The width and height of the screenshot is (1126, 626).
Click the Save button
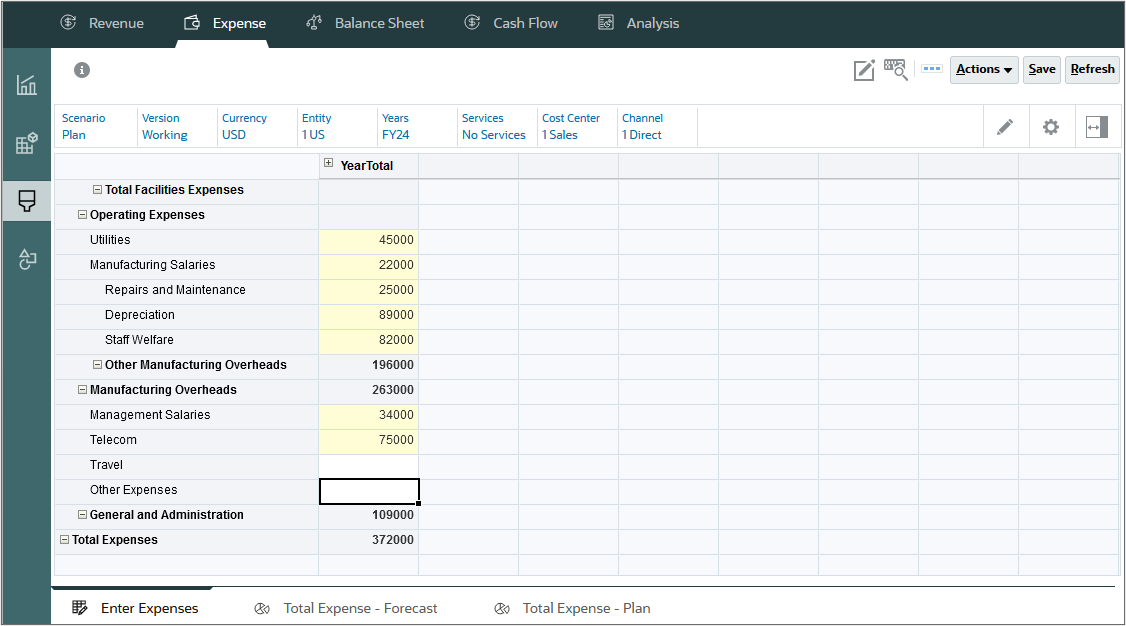tap(1041, 69)
